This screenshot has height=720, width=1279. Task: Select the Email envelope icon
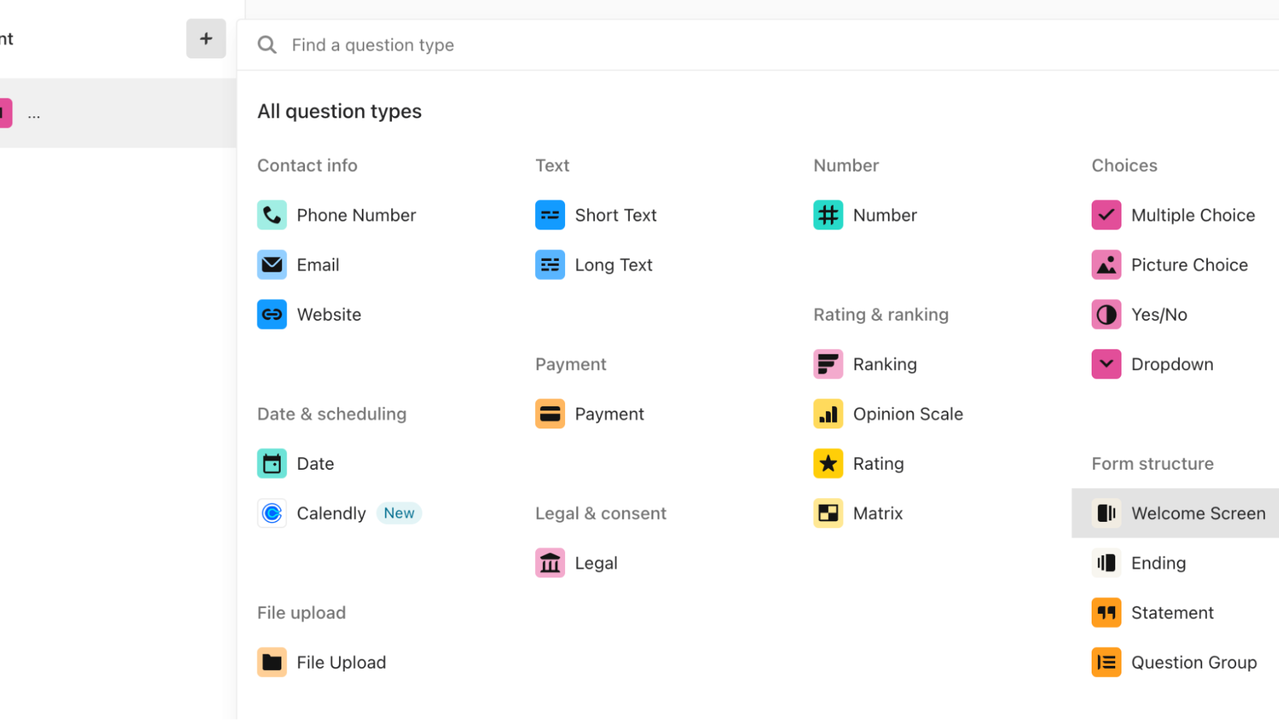tap(272, 265)
